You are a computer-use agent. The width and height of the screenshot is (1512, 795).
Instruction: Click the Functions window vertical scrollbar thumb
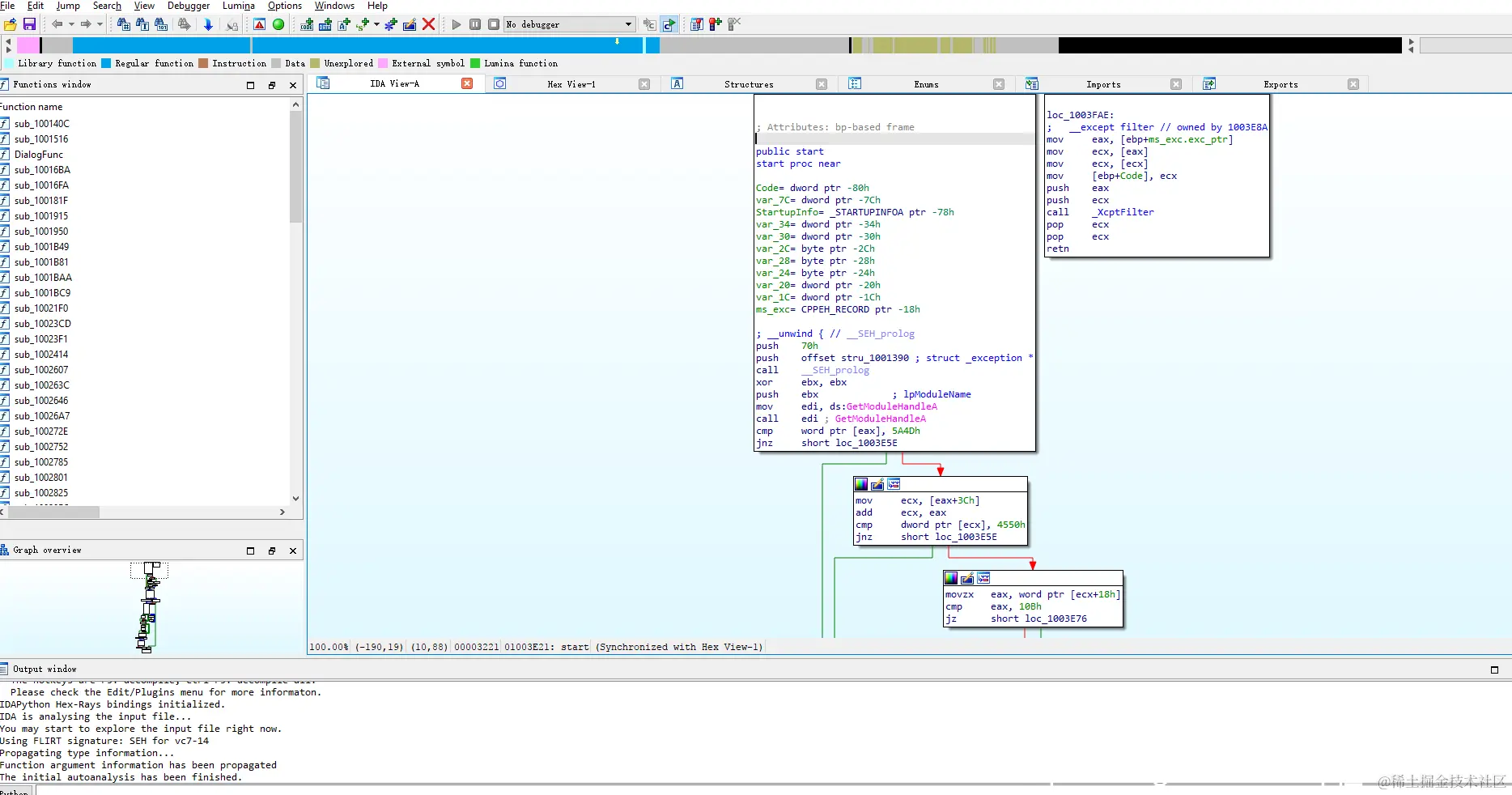point(295,167)
